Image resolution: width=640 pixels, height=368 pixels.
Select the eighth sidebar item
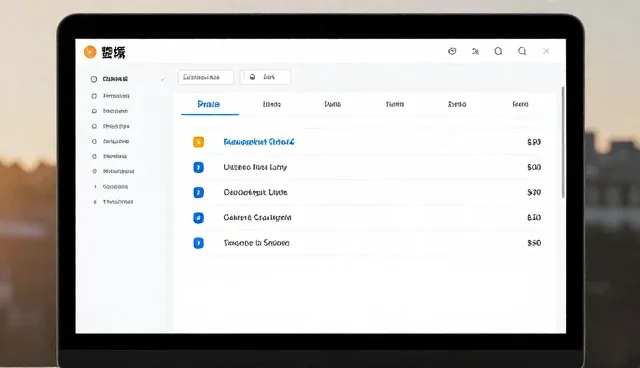tap(115, 186)
